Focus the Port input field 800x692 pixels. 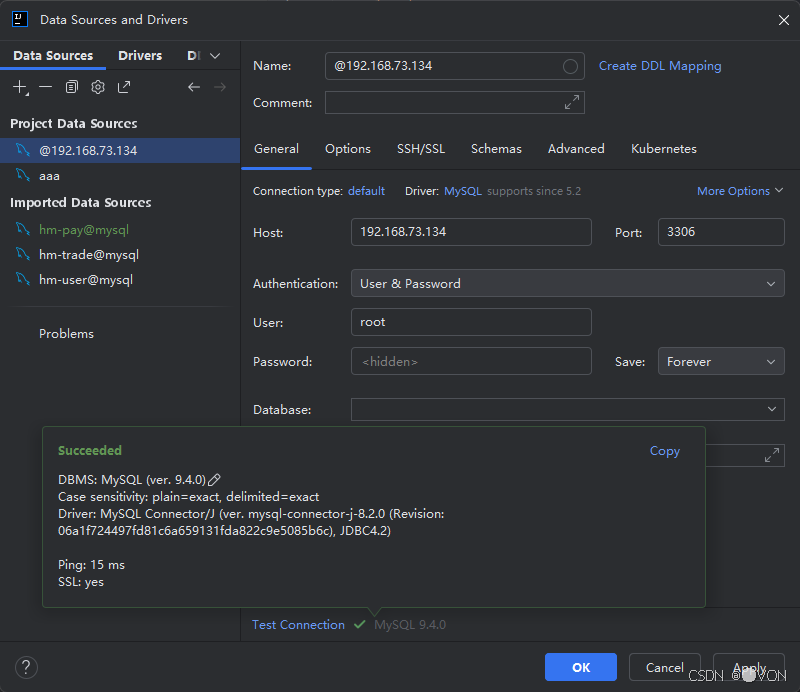coord(721,232)
